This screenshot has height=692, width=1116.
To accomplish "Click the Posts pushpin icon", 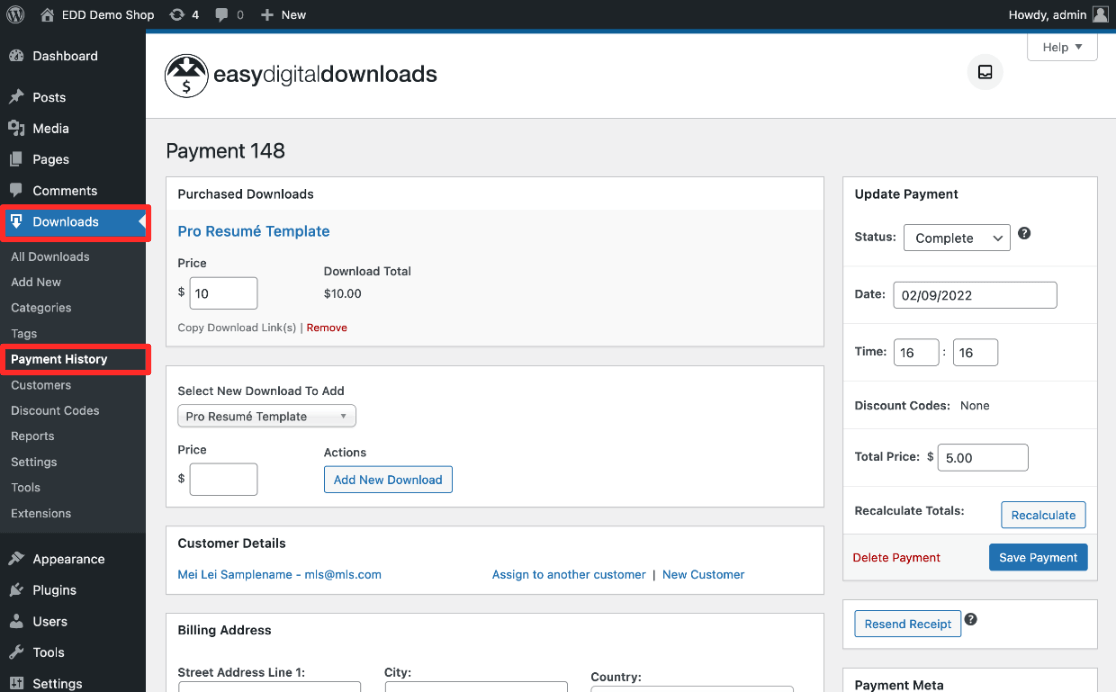I will pos(16,97).
